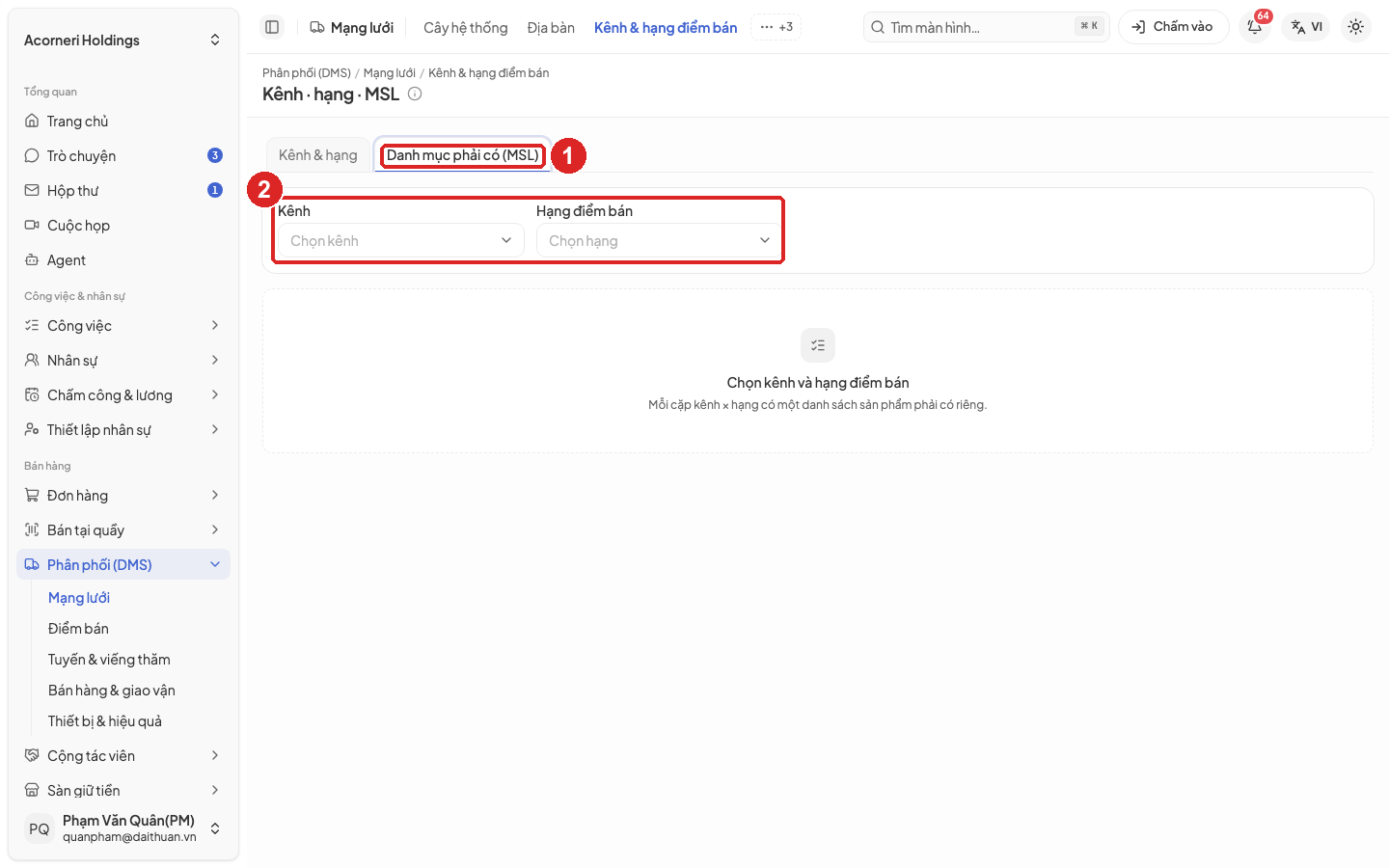The image size is (1389, 868).
Task: Switch the light/dark theme sun icon
Action: point(1355,27)
